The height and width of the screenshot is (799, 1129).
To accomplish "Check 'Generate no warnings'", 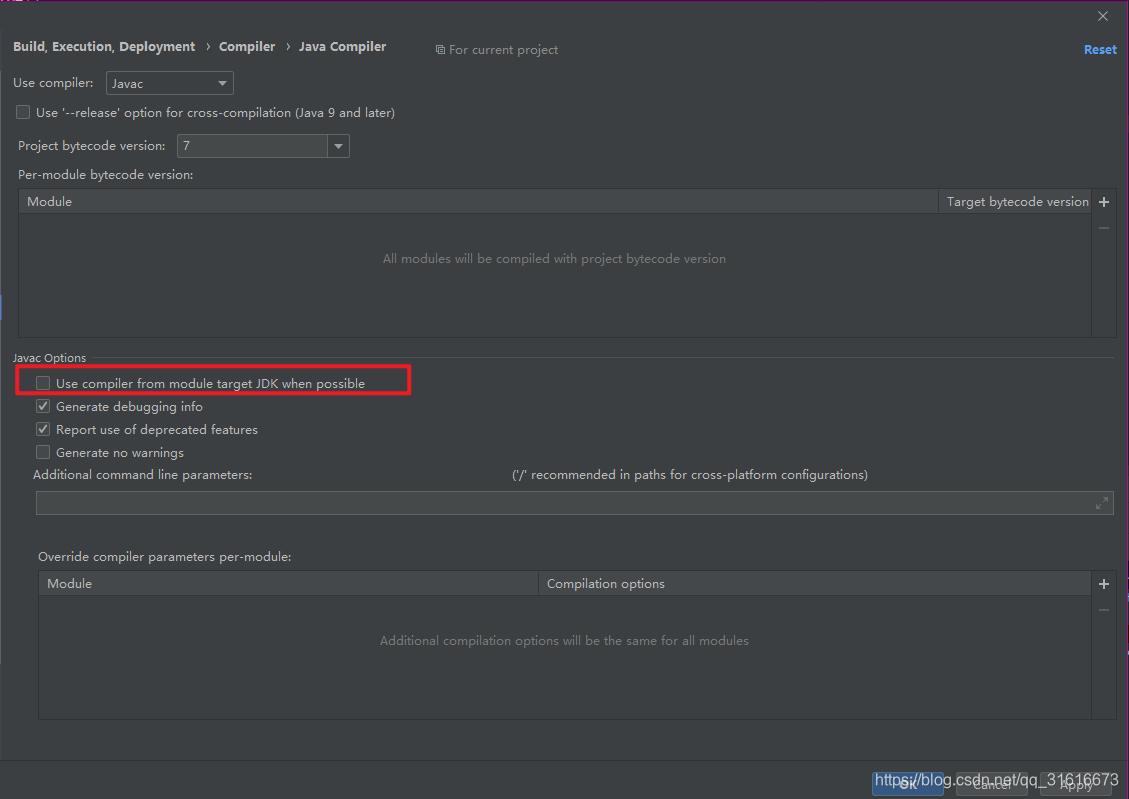I will click(42, 452).
